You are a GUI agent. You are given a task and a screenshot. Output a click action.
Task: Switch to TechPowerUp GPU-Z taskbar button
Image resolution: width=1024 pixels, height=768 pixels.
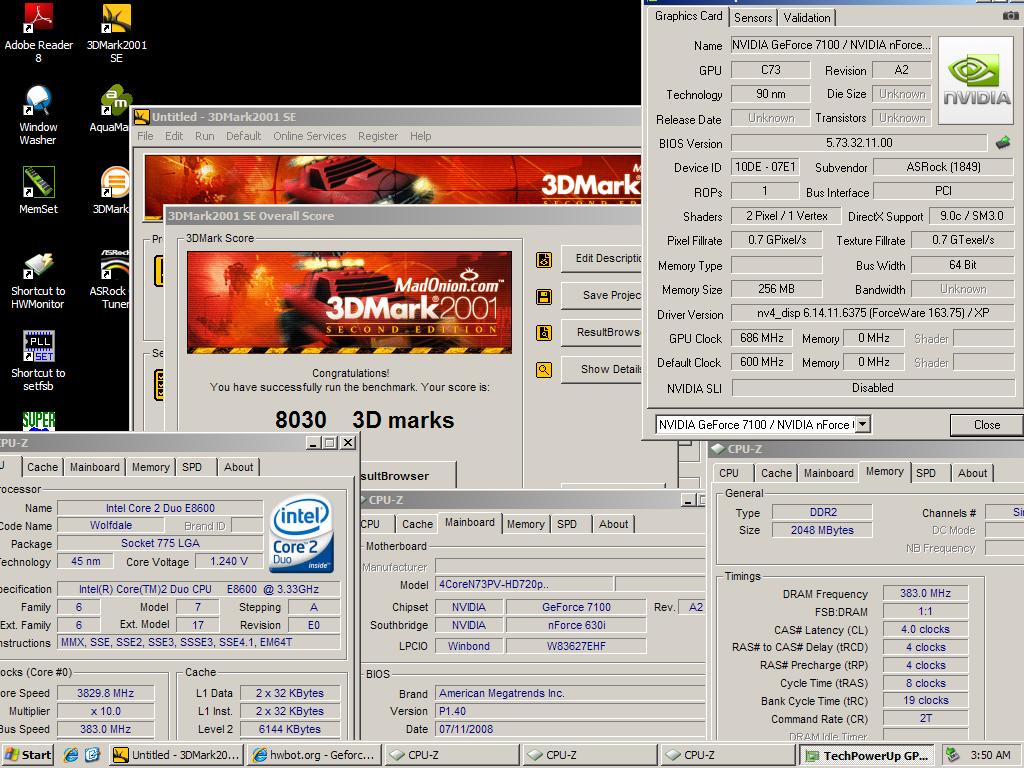pyautogui.click(x=867, y=756)
